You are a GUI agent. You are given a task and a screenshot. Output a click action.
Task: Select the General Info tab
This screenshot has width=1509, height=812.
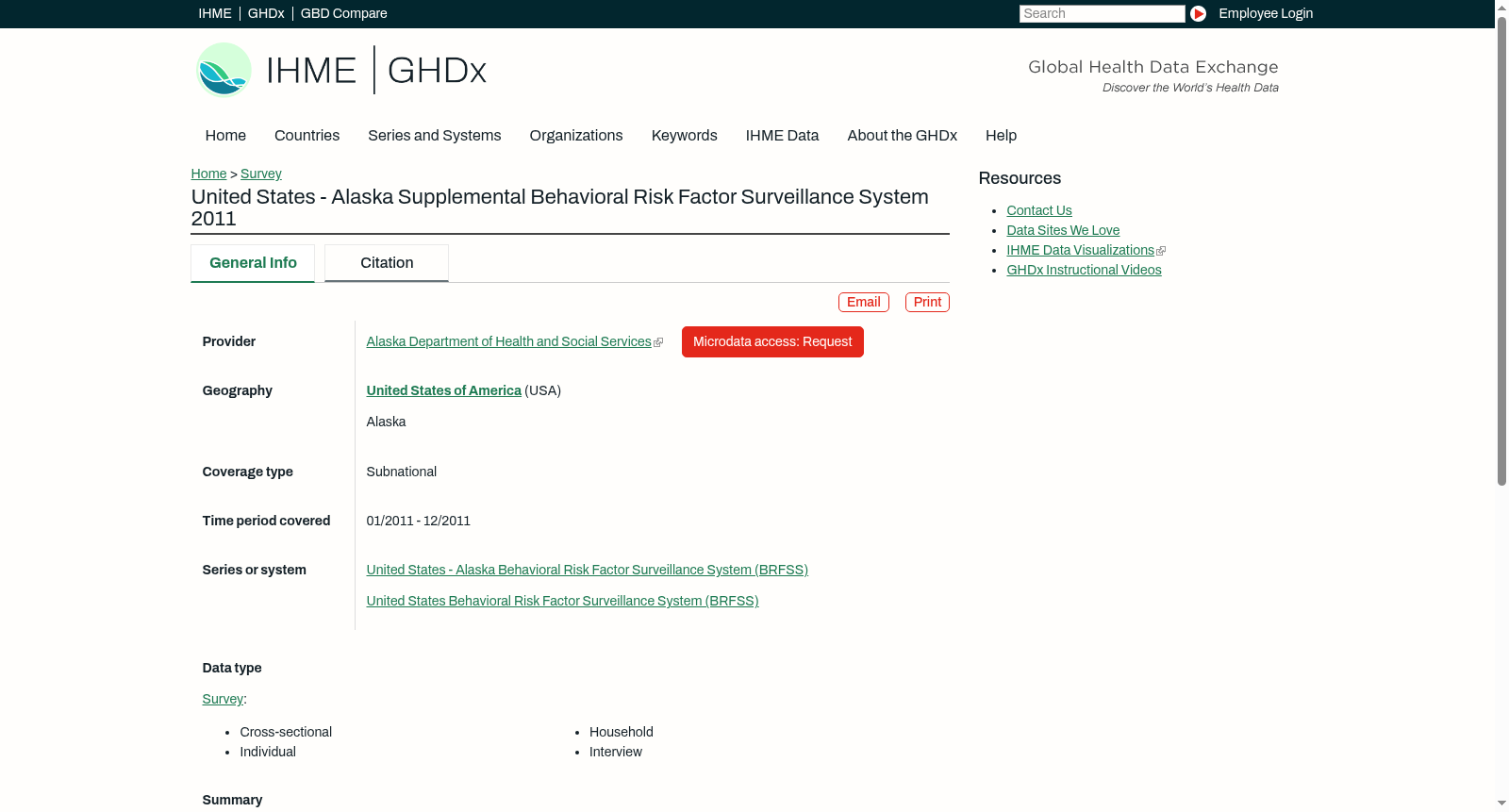(253, 263)
